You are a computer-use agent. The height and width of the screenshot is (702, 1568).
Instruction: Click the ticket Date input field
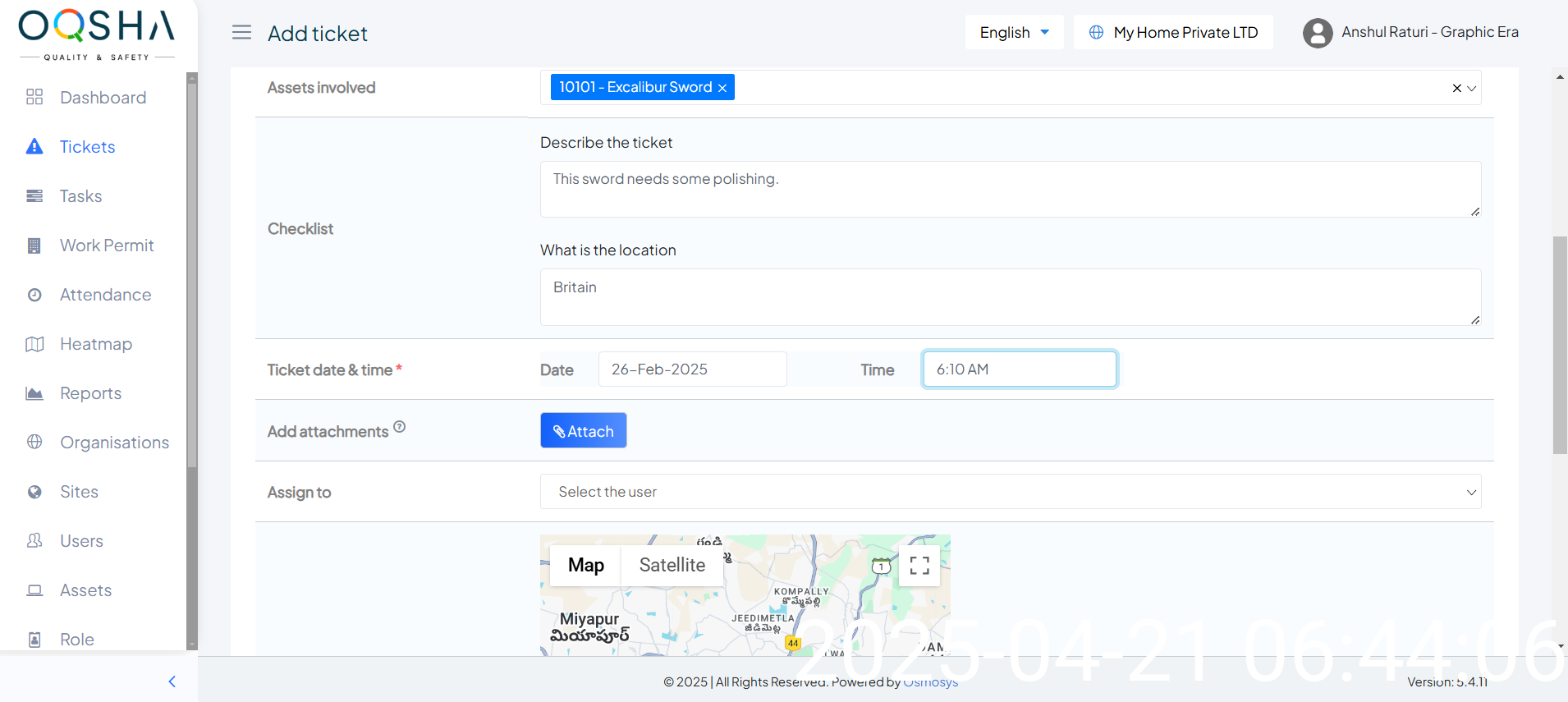[x=692, y=369]
